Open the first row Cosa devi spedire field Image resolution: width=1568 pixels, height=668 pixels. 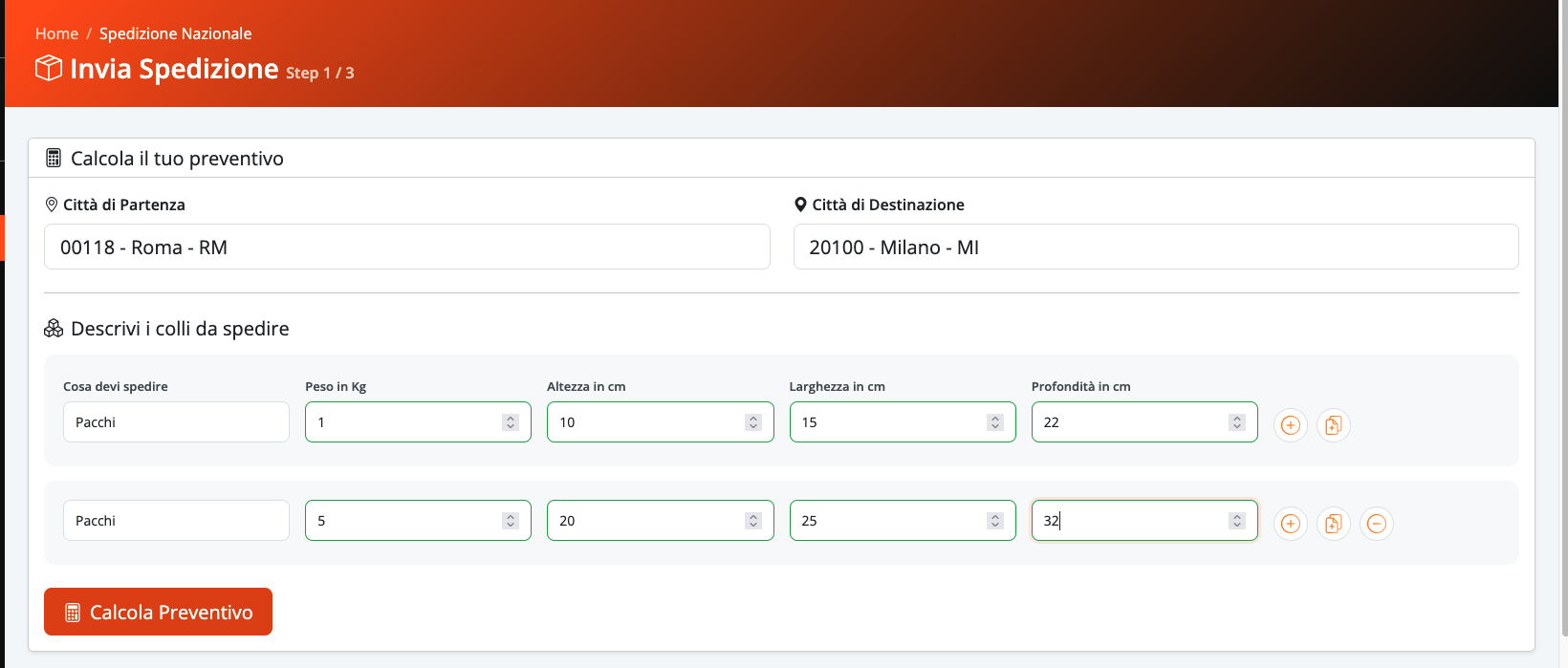pyautogui.click(x=176, y=422)
